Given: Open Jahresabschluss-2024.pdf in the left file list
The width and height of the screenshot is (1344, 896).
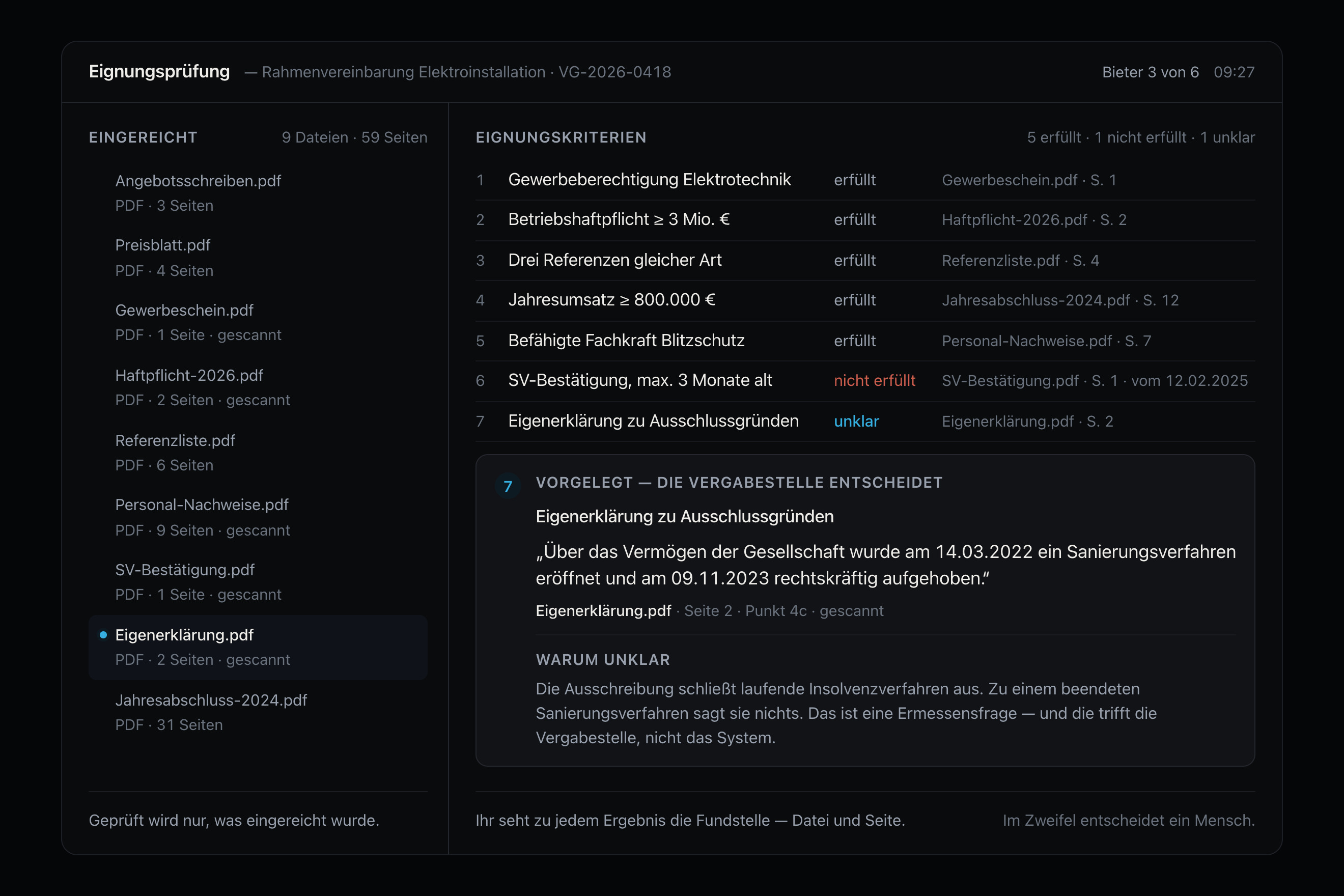Looking at the screenshot, I should 258,713.
